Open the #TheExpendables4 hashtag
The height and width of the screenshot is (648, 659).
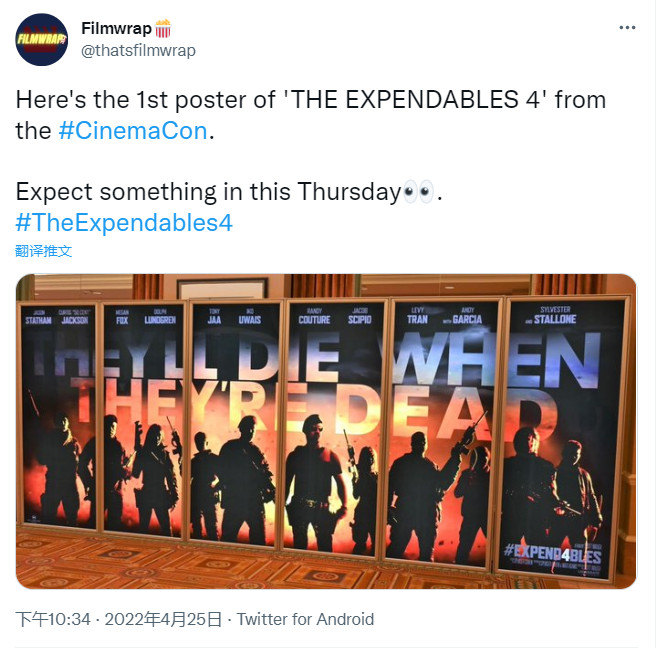pyautogui.click(x=124, y=222)
